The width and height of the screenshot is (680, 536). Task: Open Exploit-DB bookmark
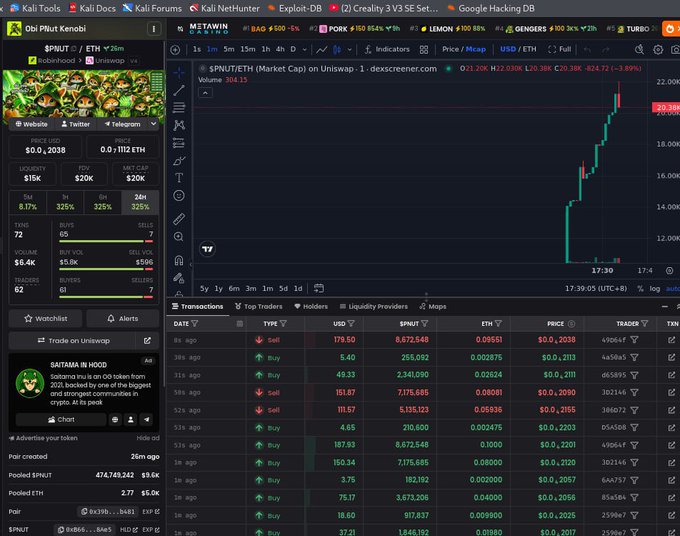click(x=295, y=8)
